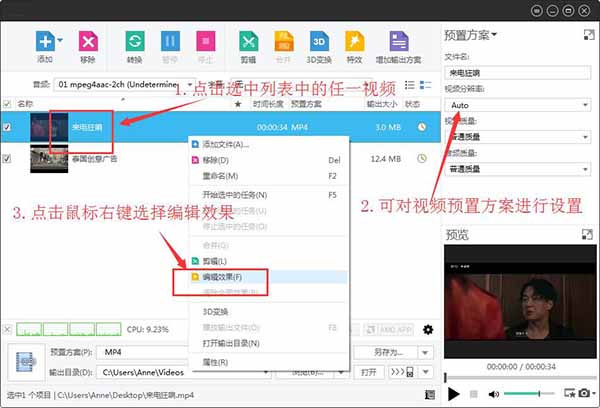Open settings via the gear icon
This screenshot has width=600, height=408.
tap(428, 329)
